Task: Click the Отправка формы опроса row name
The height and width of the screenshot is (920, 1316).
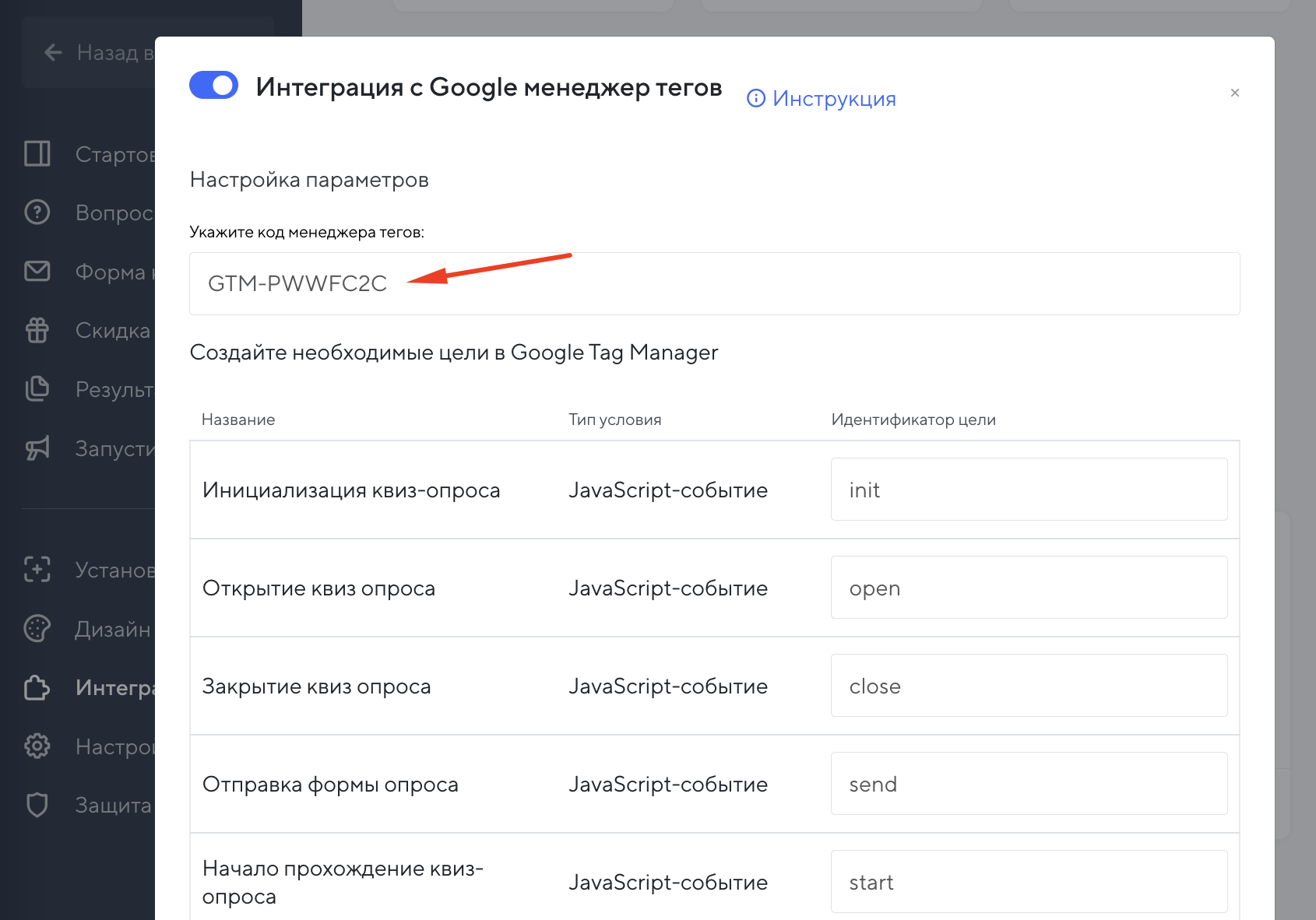Action: [330, 784]
